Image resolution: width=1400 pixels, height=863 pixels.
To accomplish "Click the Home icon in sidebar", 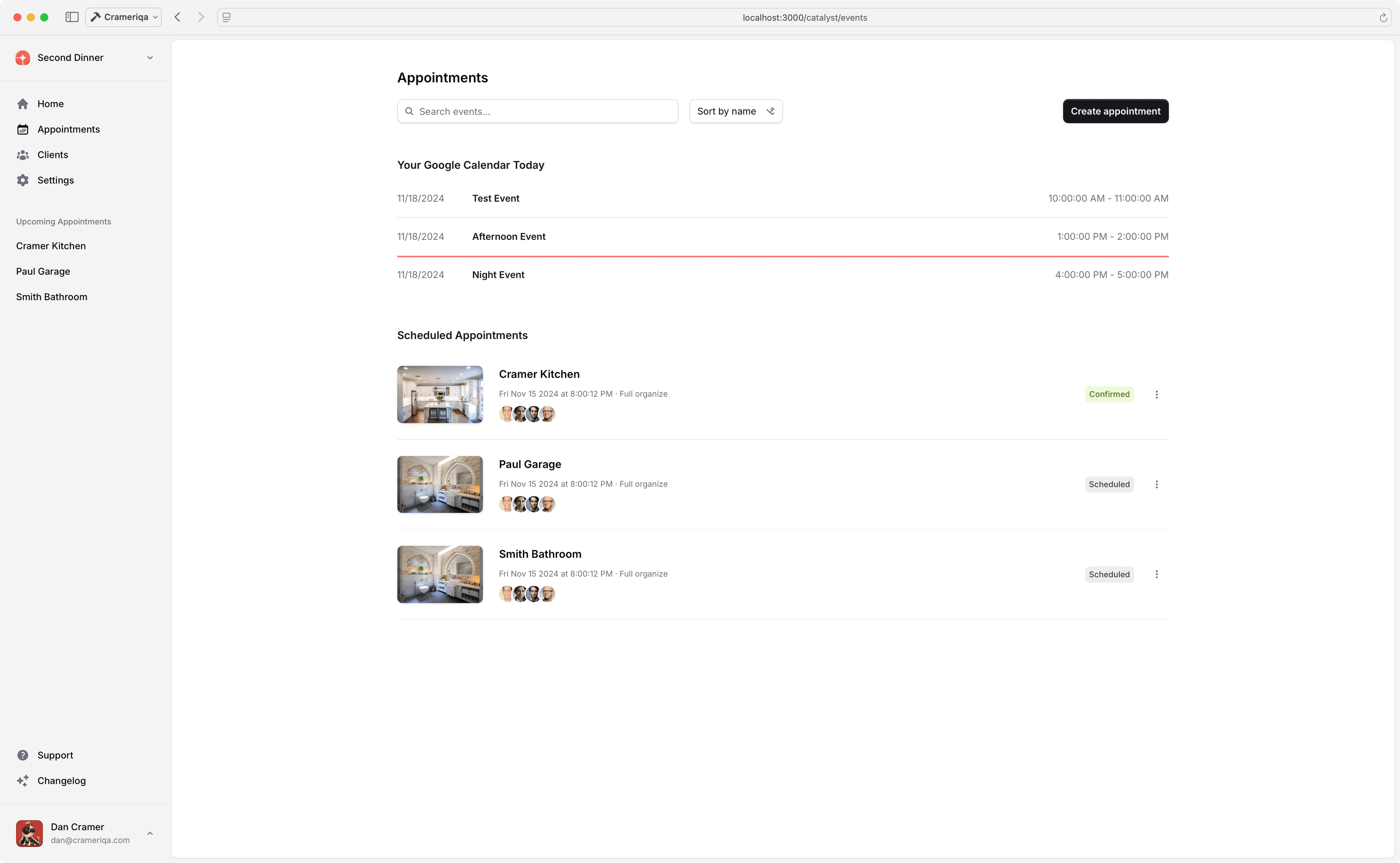I will 23,104.
